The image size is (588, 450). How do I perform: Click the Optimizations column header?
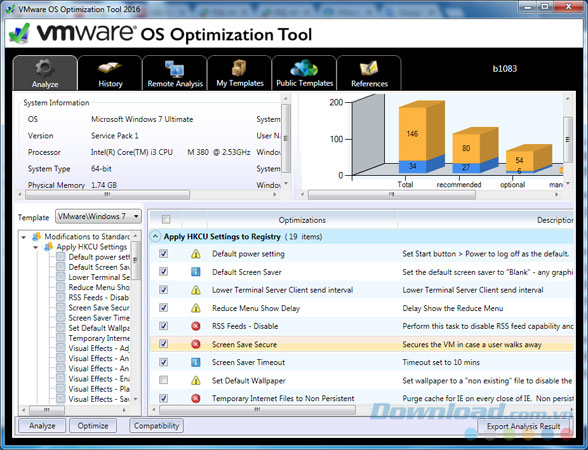pyautogui.click(x=302, y=220)
